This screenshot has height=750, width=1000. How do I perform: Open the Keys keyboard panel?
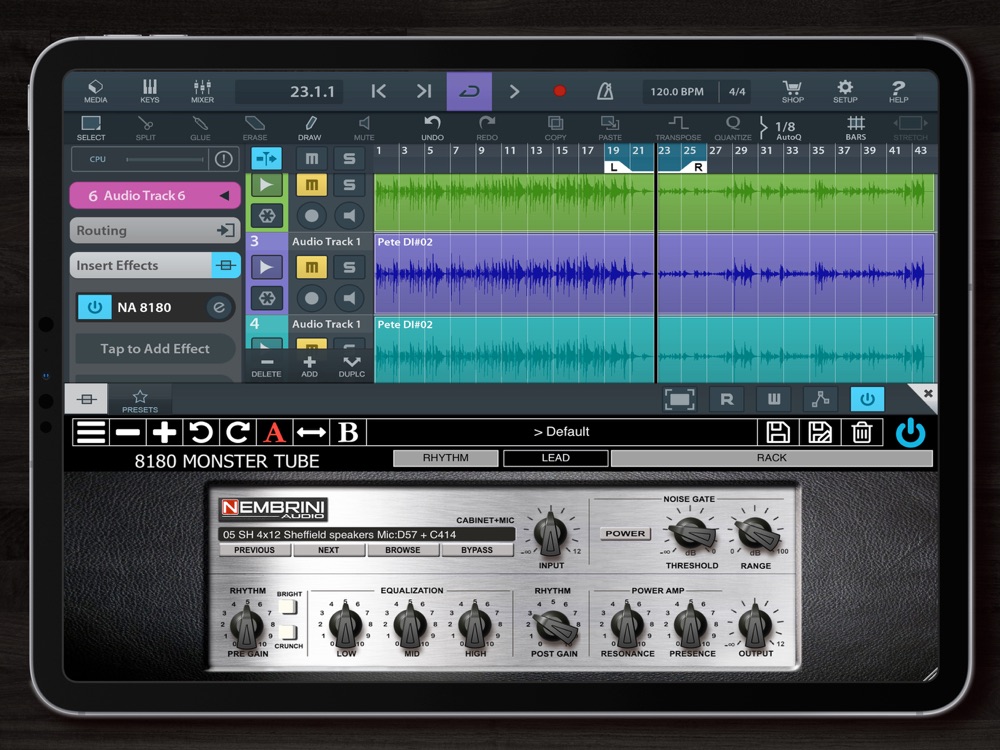click(150, 91)
